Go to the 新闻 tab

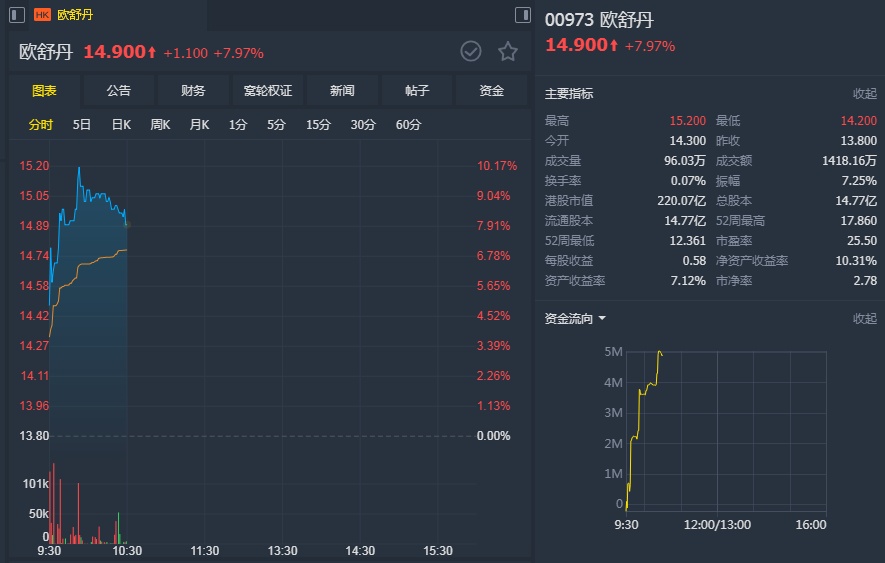tap(342, 91)
